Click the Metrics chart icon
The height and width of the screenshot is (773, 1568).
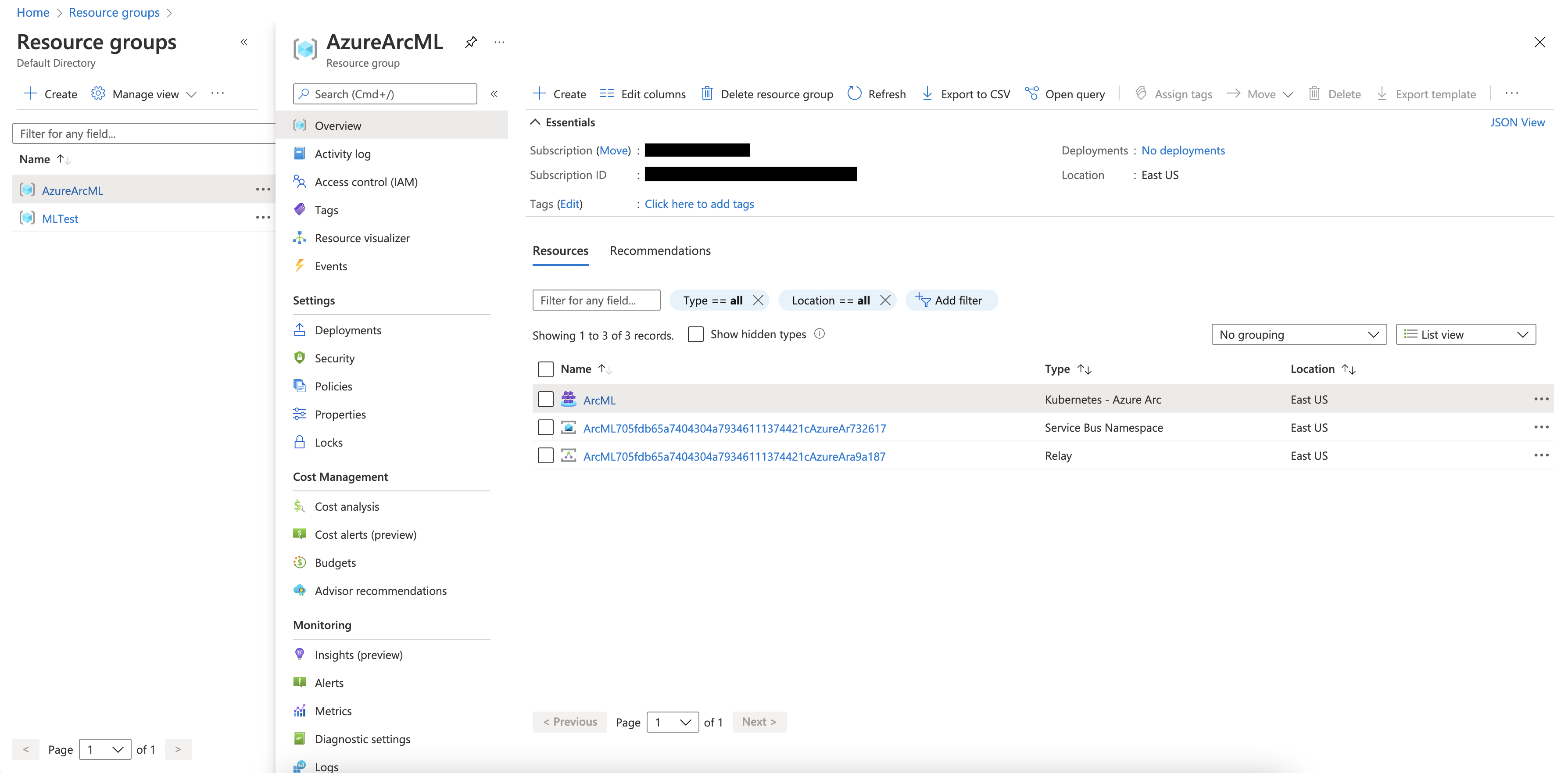300,710
